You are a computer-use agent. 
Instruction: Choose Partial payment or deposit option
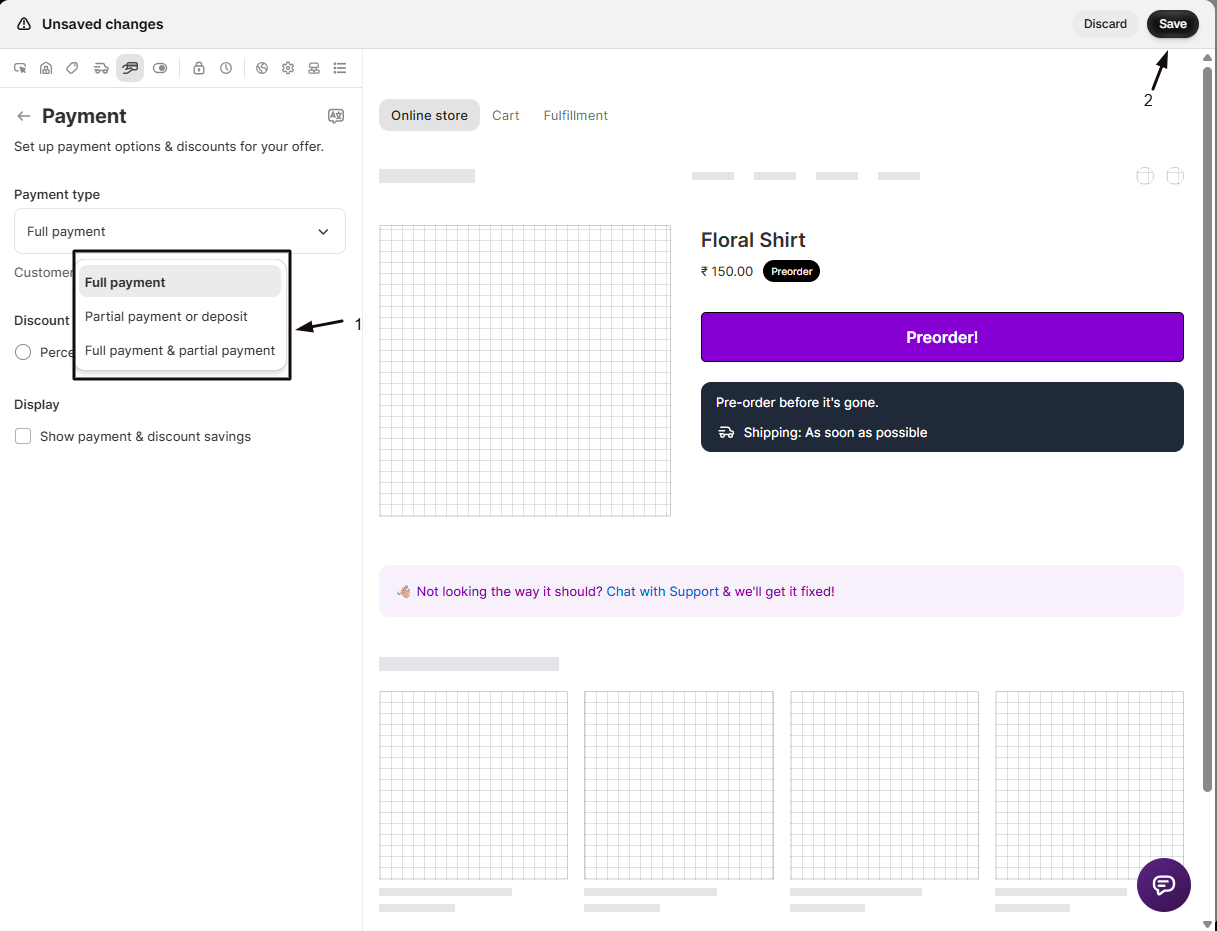click(x=180, y=316)
